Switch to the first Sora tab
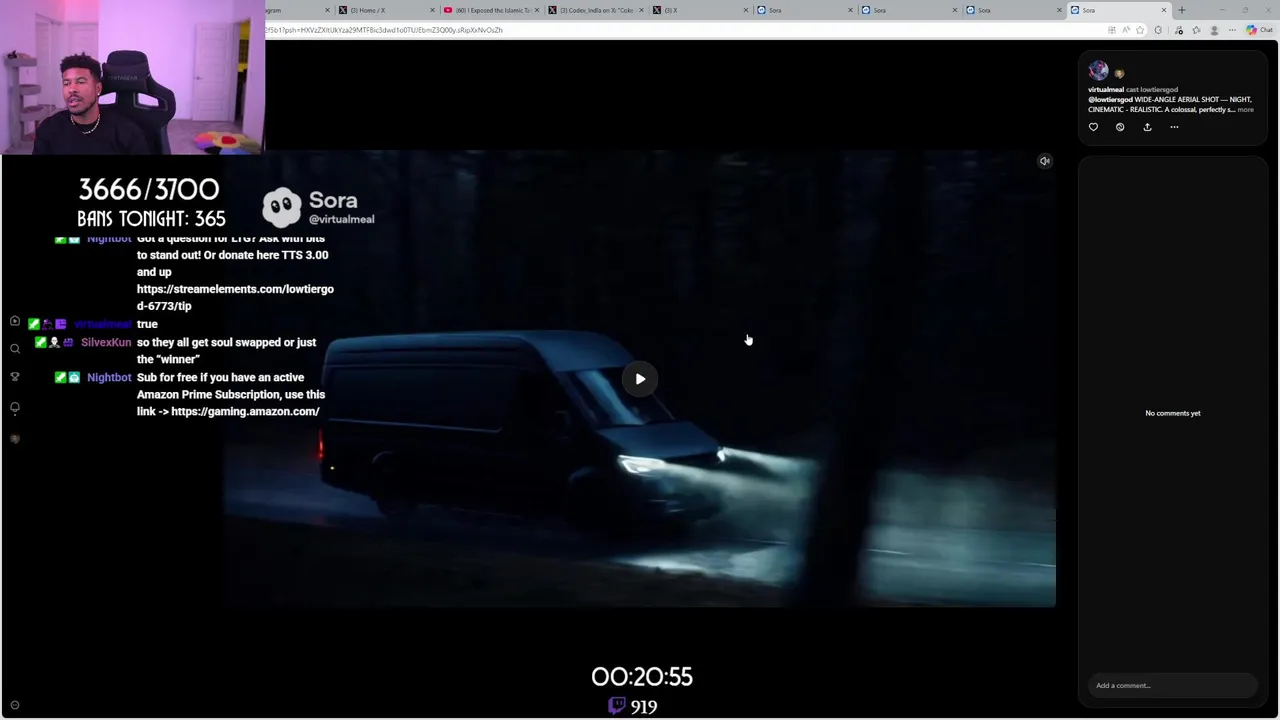Viewport: 1280px width, 720px height. tap(805, 10)
